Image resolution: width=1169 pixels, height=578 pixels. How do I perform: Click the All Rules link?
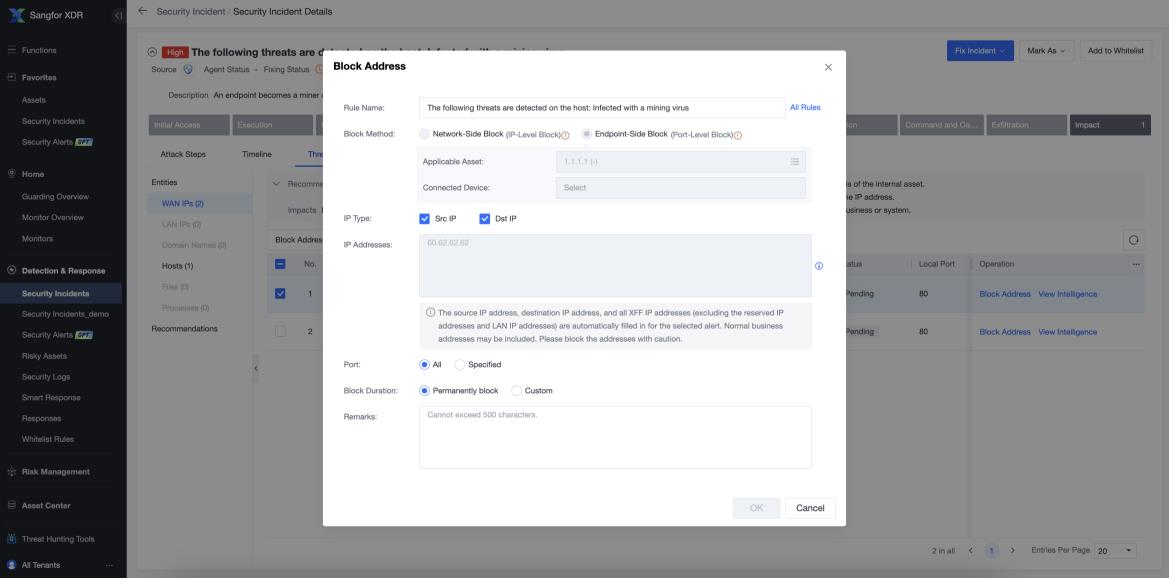point(805,107)
